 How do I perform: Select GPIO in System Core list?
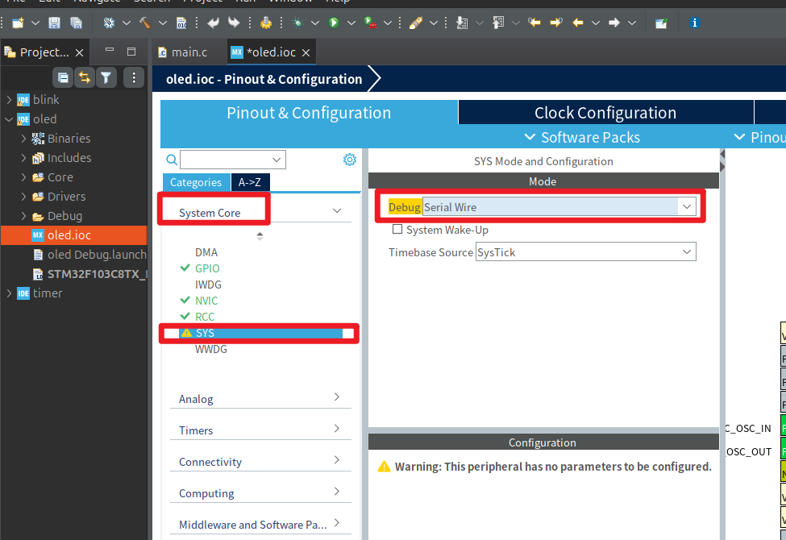[x=207, y=269]
